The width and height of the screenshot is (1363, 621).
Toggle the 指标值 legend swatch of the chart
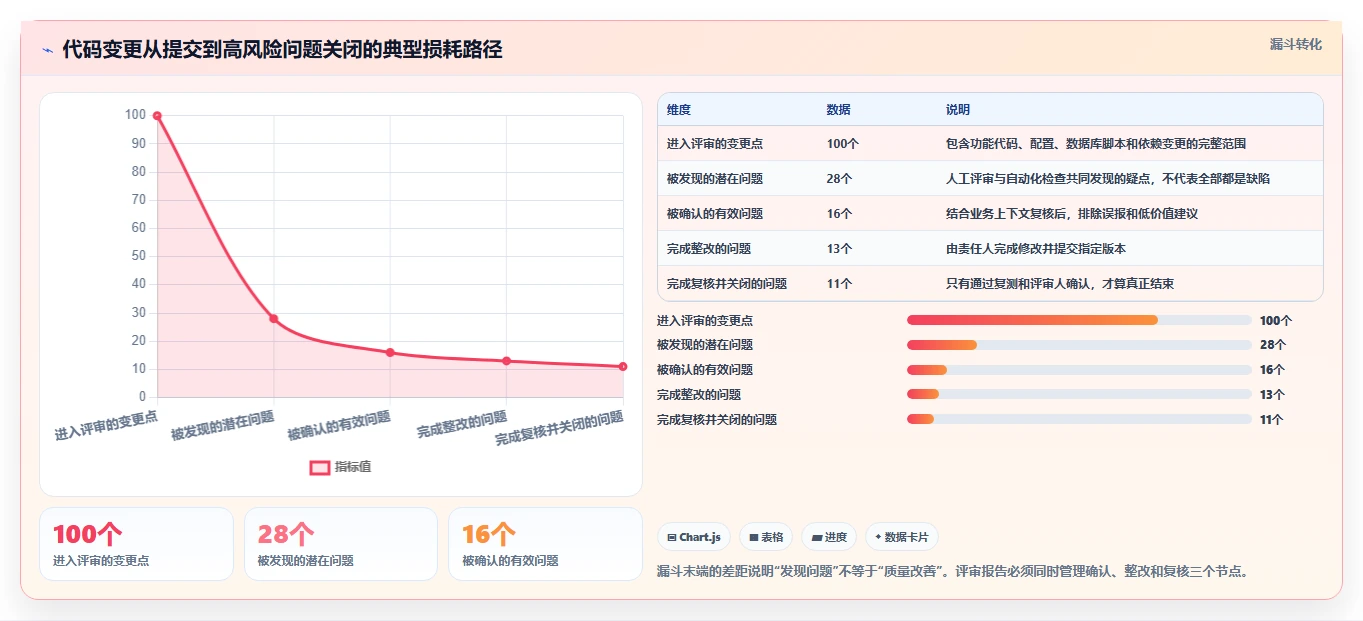[319, 467]
